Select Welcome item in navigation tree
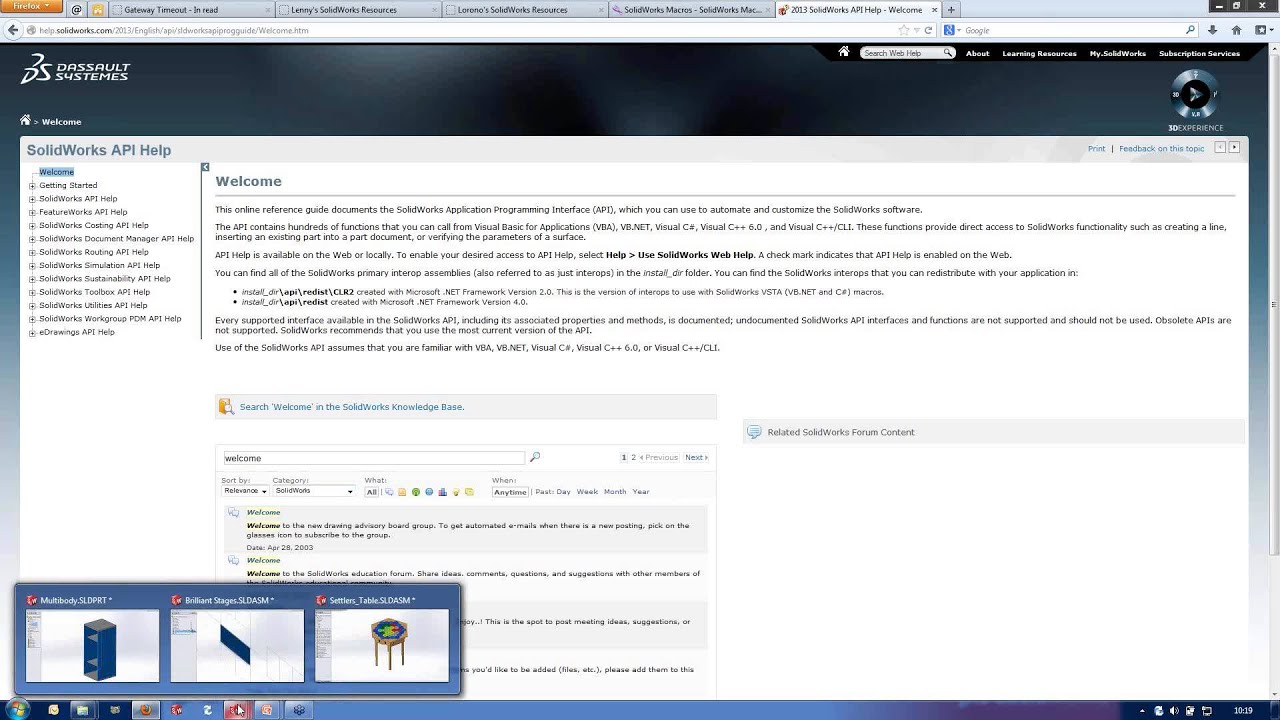The image size is (1280, 720). point(57,172)
